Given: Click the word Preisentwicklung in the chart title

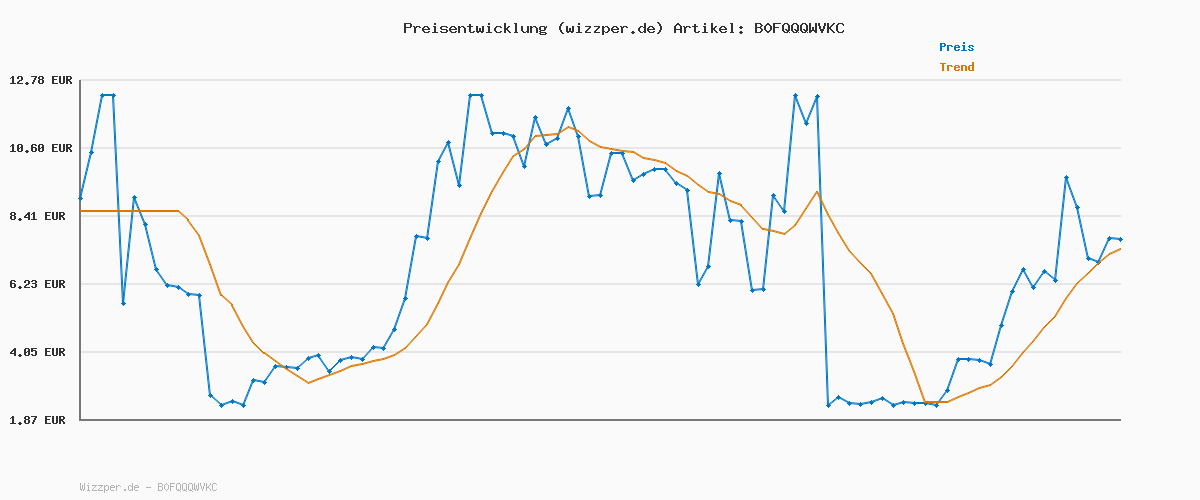Looking at the screenshot, I should tap(475, 28).
